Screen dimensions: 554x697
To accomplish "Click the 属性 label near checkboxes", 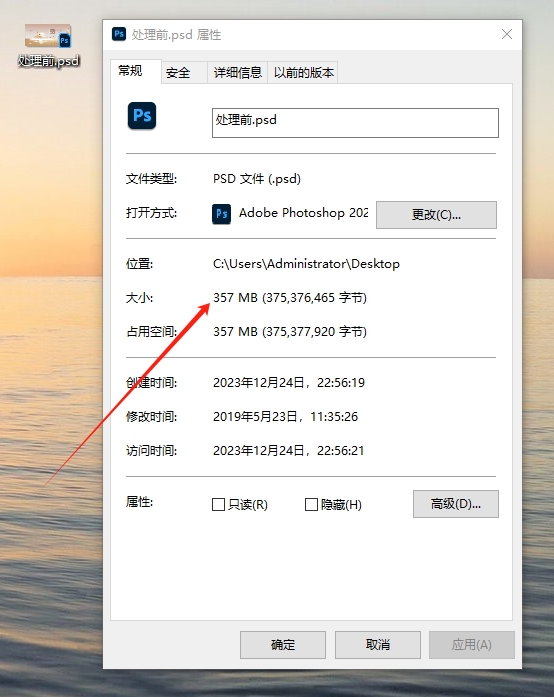I will 139,502.
